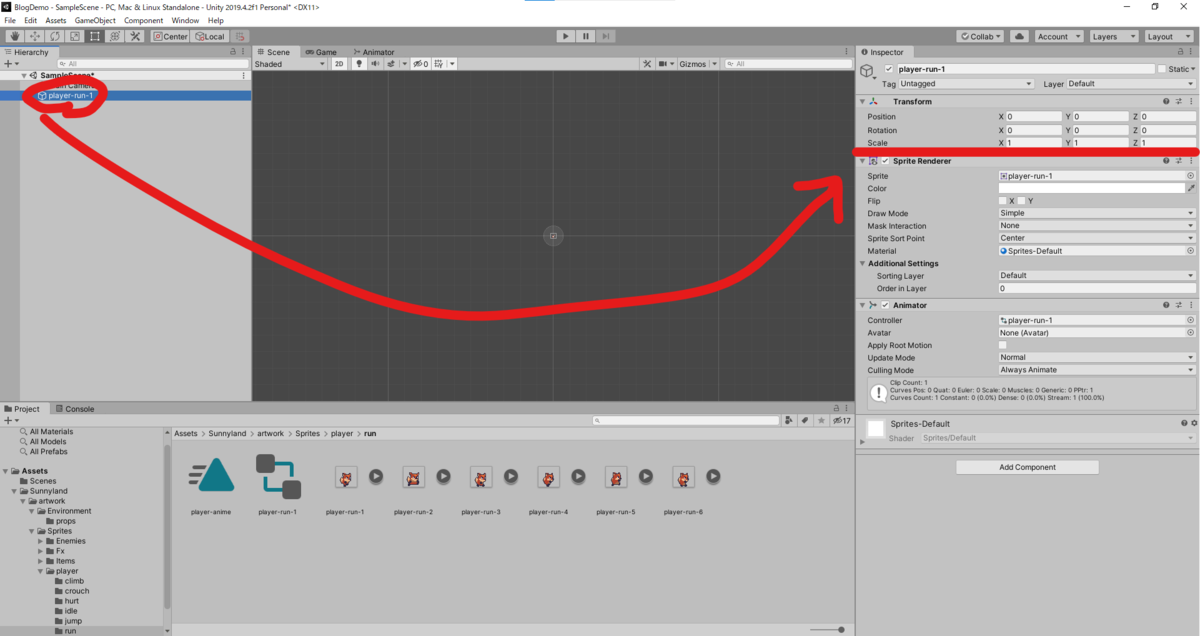This screenshot has height=636, width=1200.
Task: Toggle 2D view mode in Scene
Action: 339,64
